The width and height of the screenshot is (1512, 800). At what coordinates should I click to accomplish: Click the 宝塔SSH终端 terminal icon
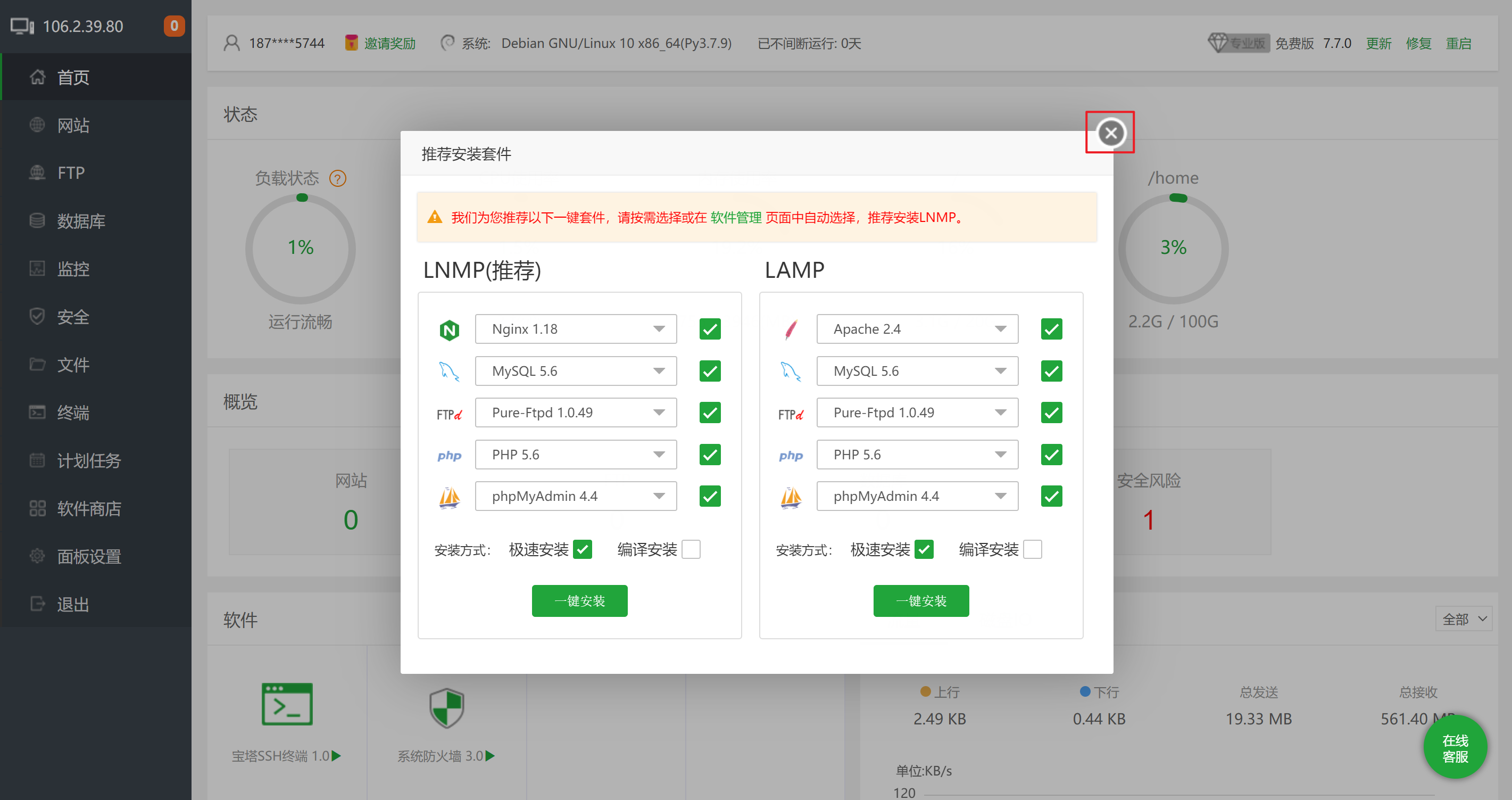click(287, 704)
